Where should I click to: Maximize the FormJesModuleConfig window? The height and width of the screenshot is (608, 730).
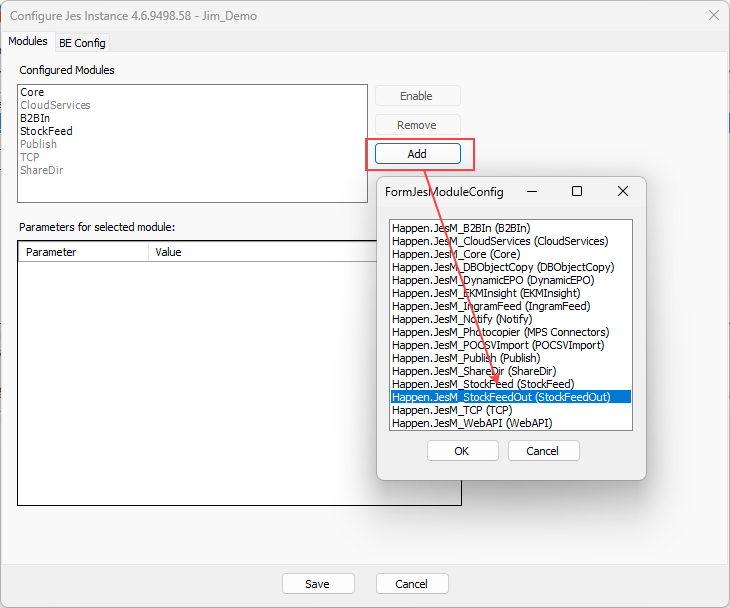577,191
